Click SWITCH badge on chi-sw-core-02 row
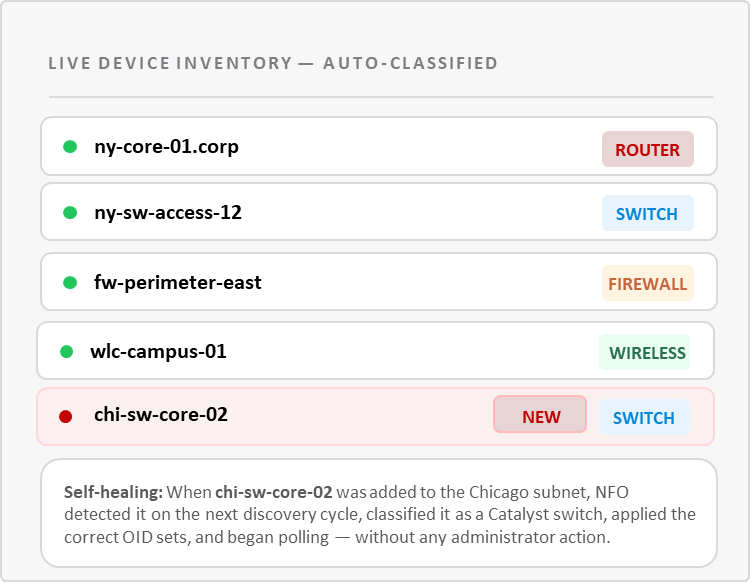750x582 pixels. 644,417
